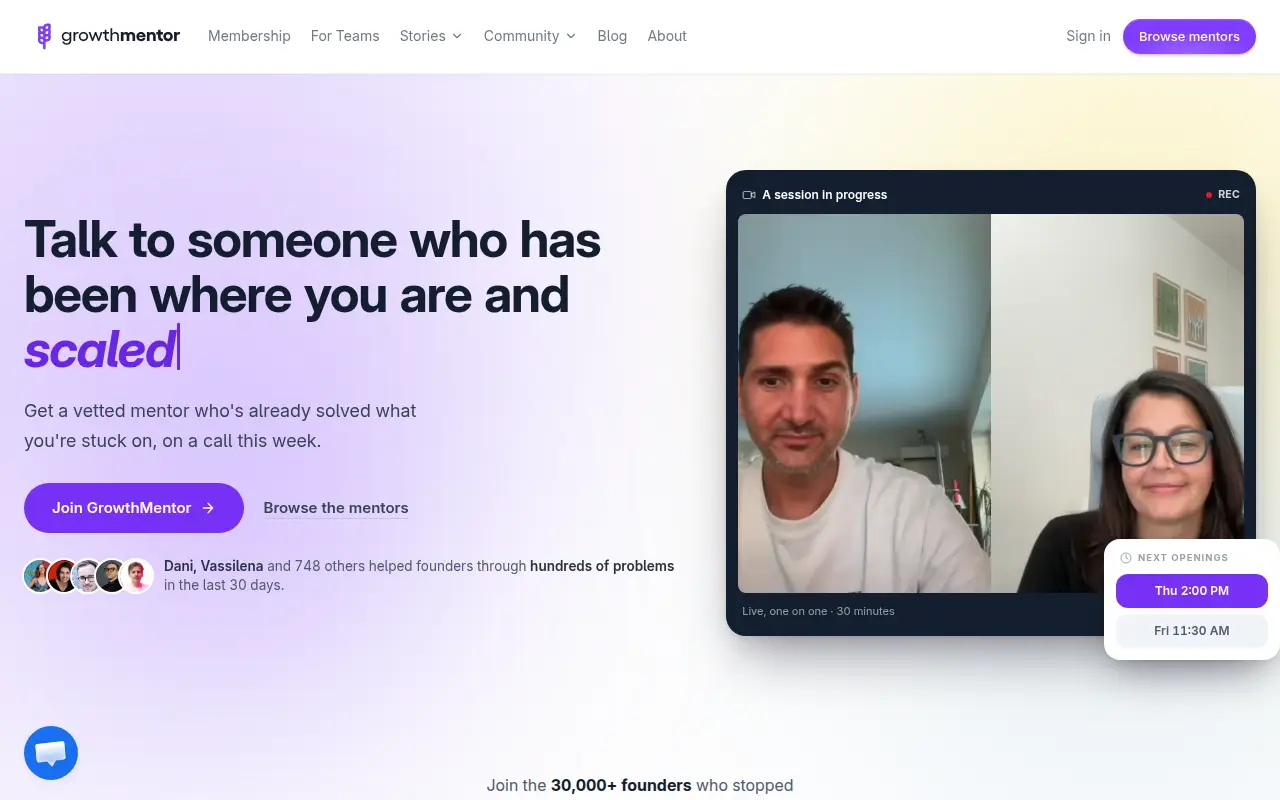Open the About page
This screenshot has width=1280, height=800.
[x=667, y=36]
